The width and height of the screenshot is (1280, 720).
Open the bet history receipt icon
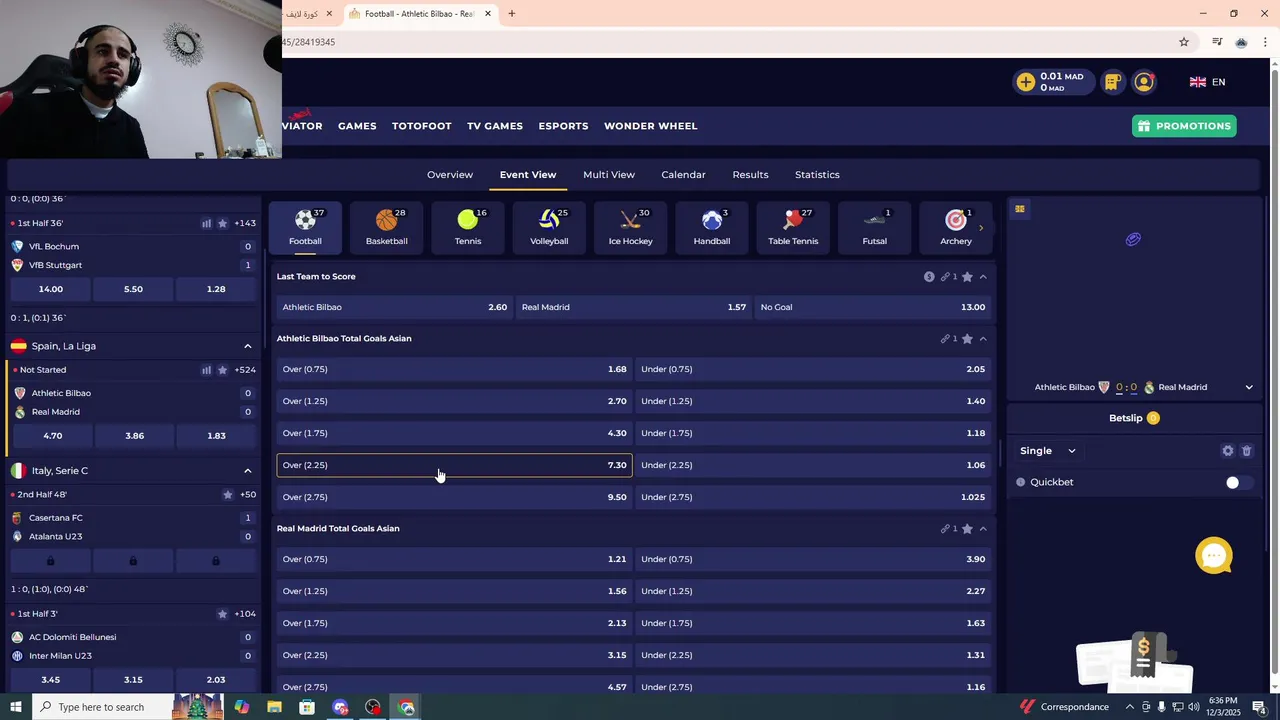click(1112, 82)
